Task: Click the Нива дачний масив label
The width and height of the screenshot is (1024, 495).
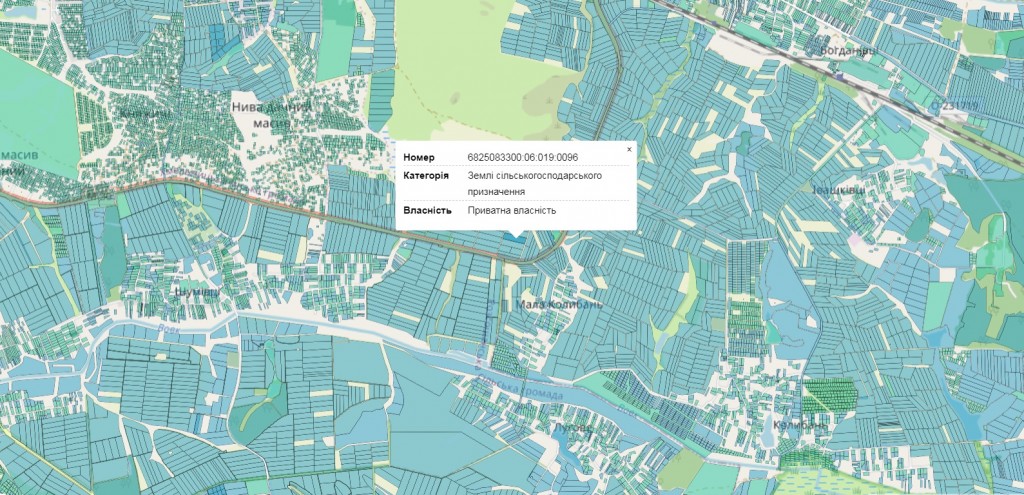Action: 272,113
